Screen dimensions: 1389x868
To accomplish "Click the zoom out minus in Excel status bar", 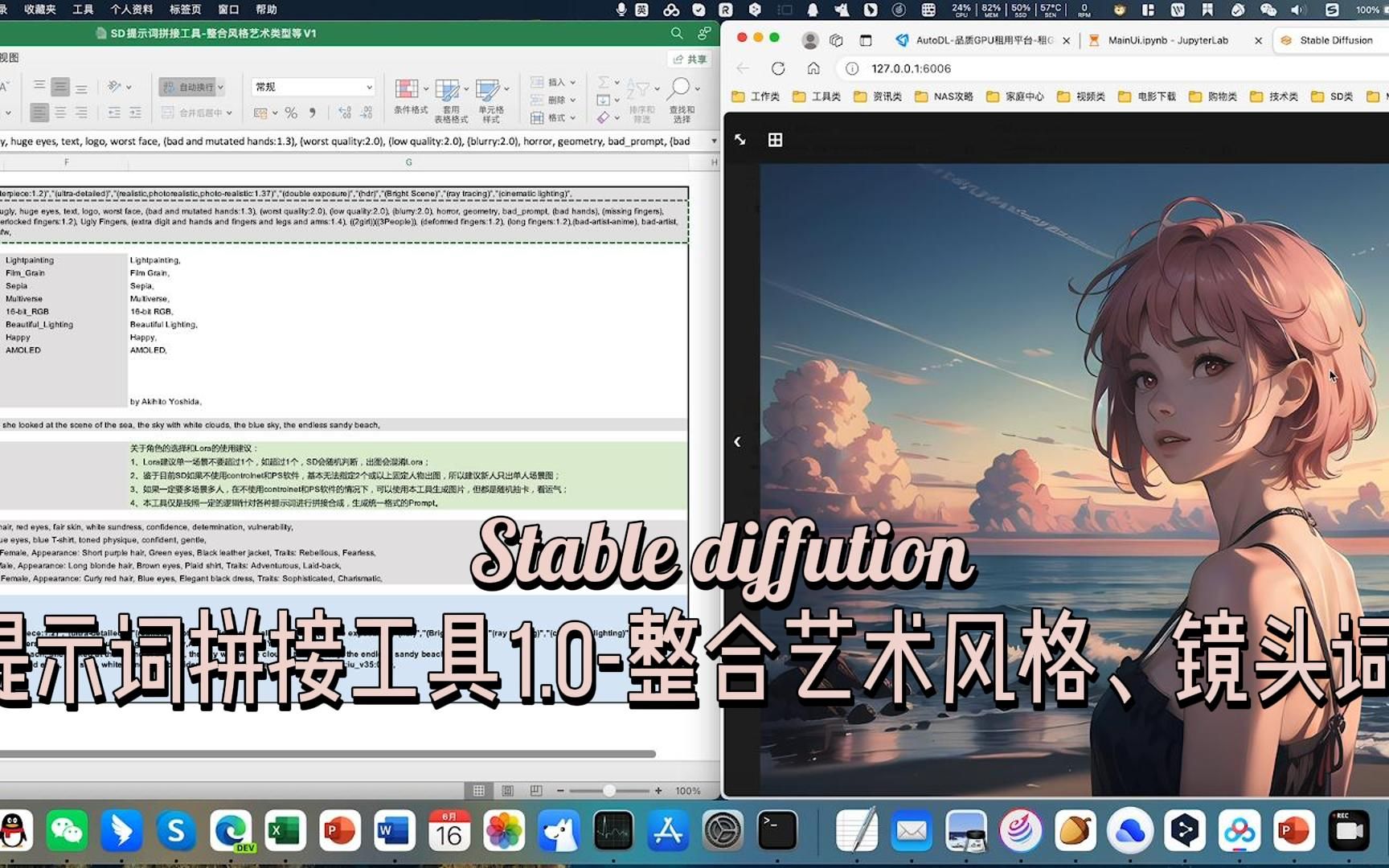I will coord(560,791).
